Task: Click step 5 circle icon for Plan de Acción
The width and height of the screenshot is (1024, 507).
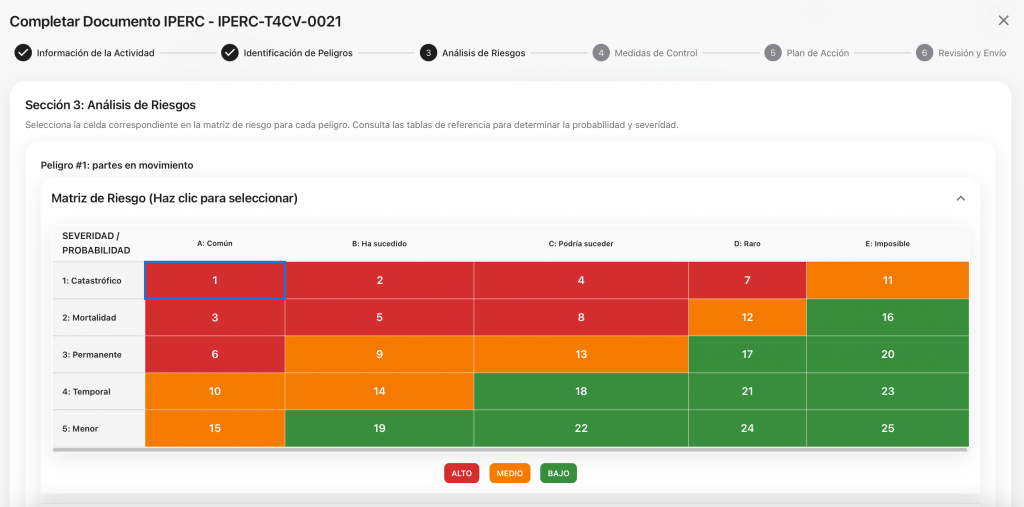Action: pos(773,53)
